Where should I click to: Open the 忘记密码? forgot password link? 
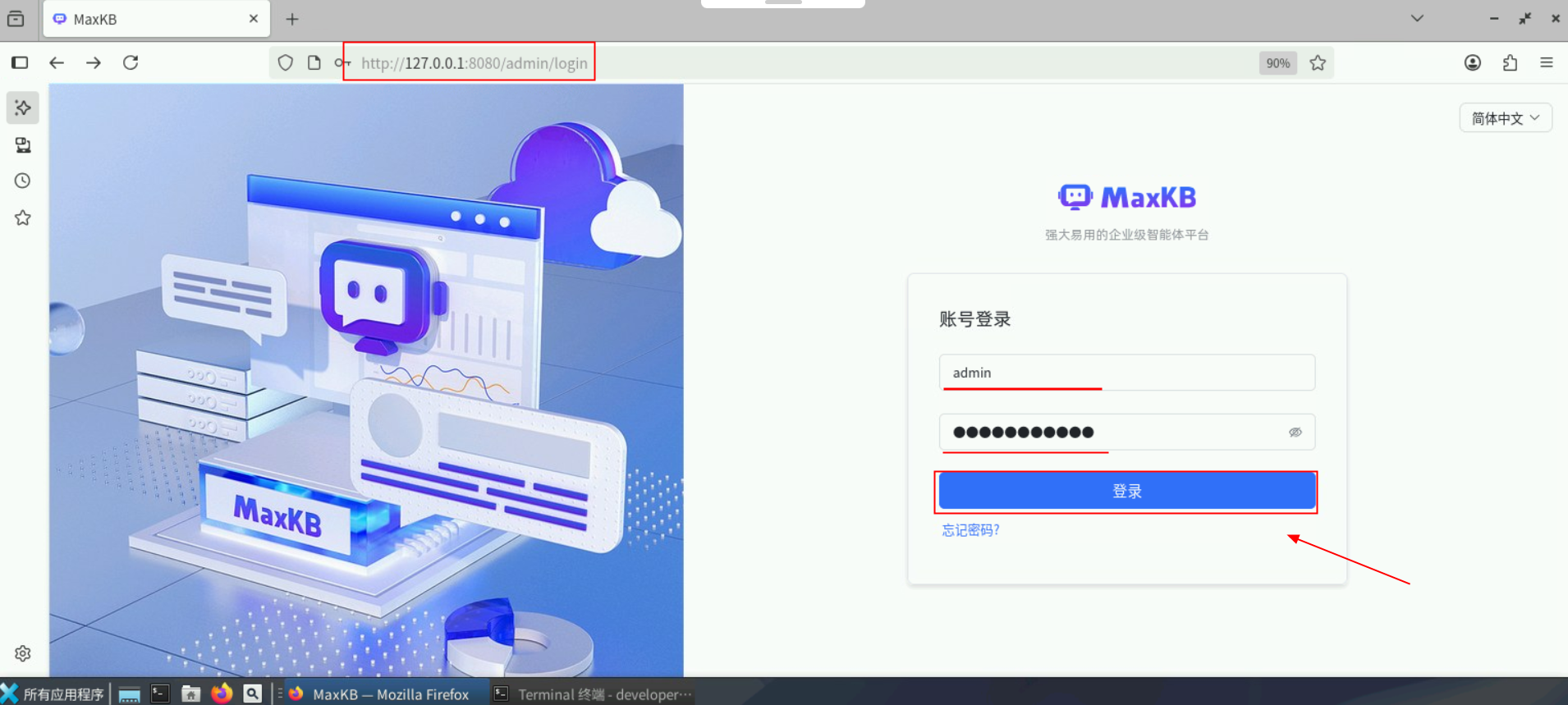pyautogui.click(x=970, y=530)
